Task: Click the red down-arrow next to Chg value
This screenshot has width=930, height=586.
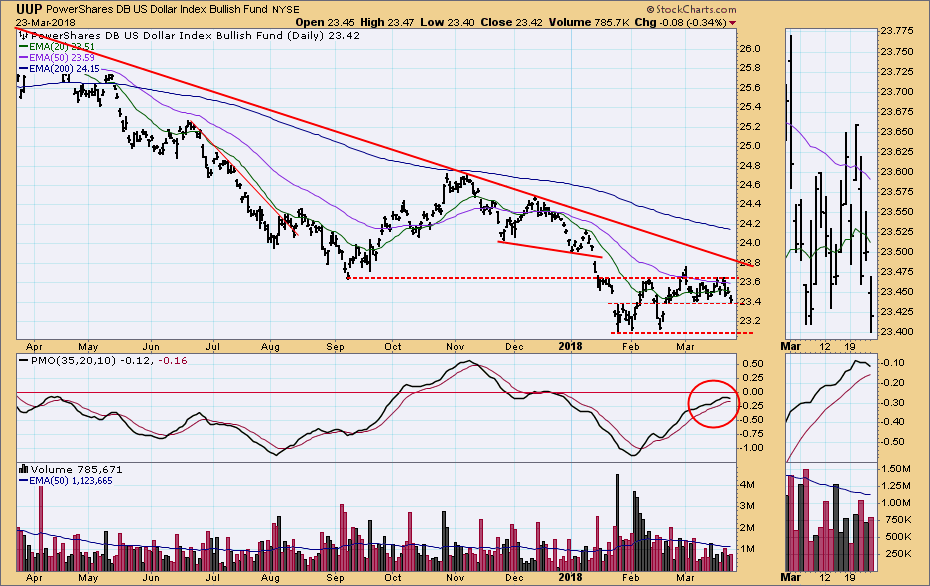Action: click(x=732, y=23)
